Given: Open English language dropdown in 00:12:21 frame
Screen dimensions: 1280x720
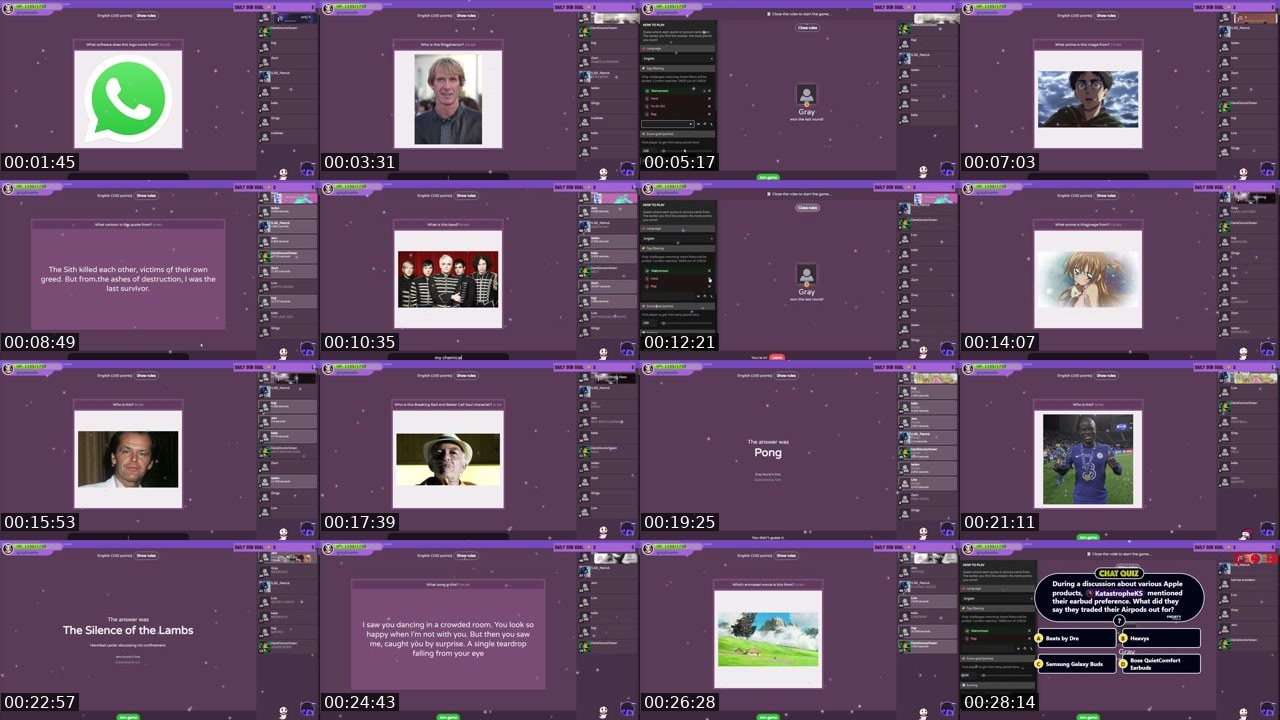Looking at the screenshot, I should click(678, 239).
